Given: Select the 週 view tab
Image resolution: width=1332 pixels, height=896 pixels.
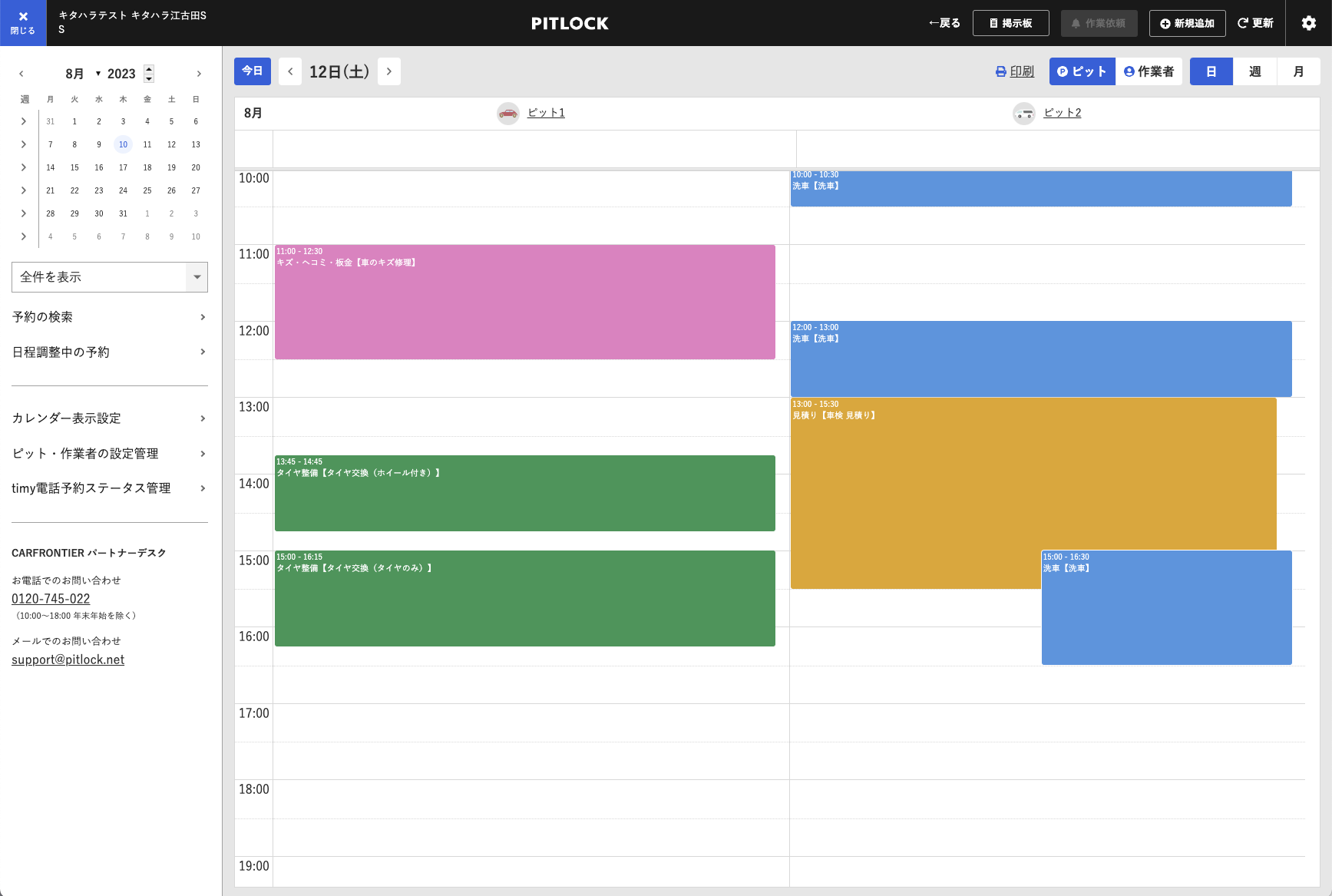Looking at the screenshot, I should click(x=1255, y=71).
